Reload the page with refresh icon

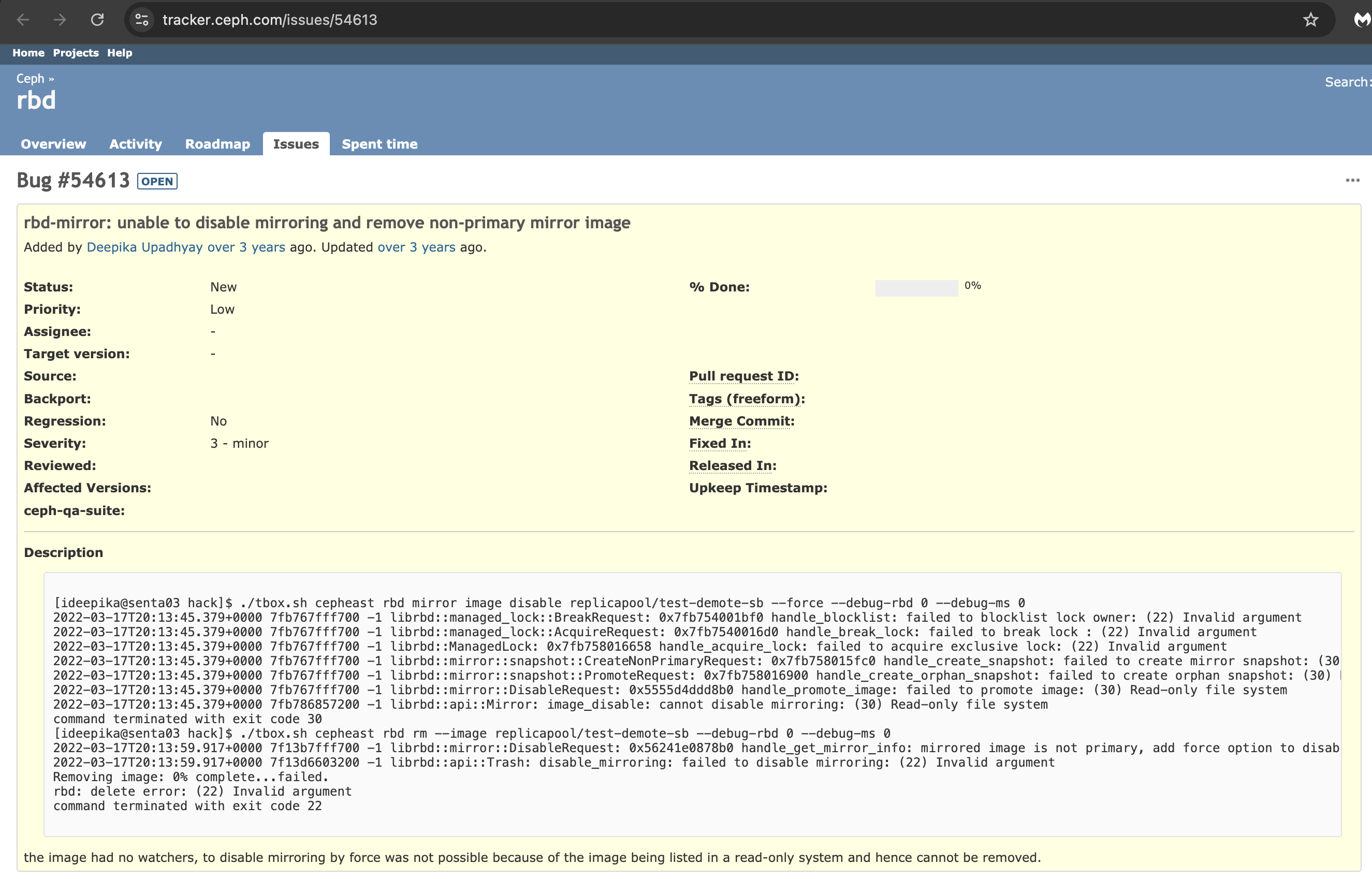tap(97, 20)
